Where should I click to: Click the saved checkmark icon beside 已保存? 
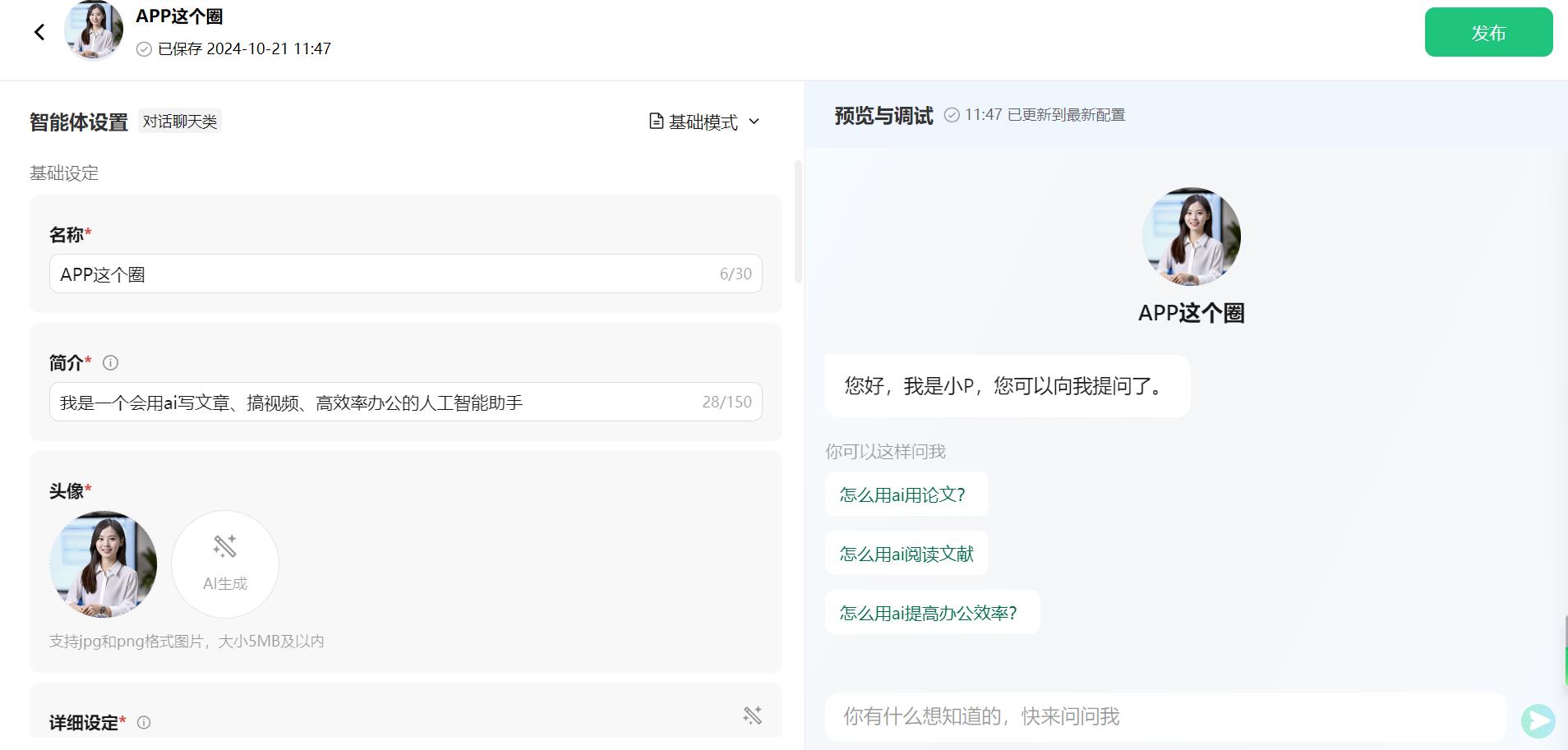coord(143,49)
